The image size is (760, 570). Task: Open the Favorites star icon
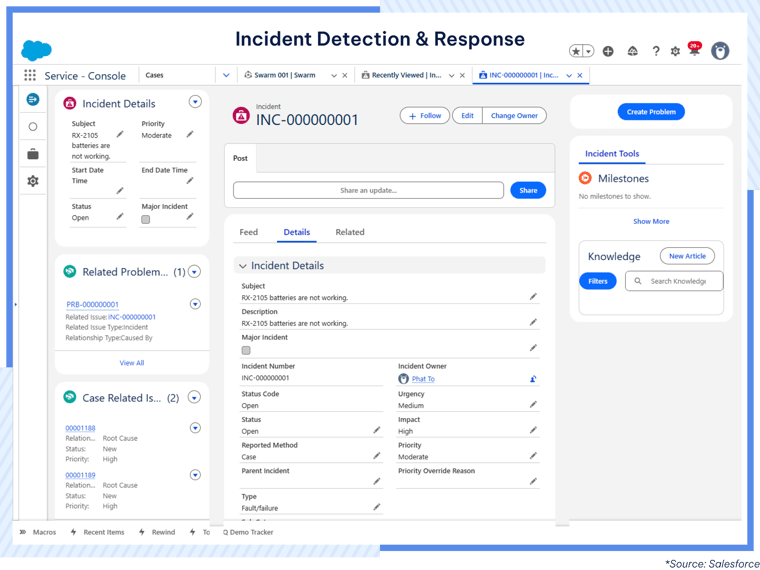576,51
